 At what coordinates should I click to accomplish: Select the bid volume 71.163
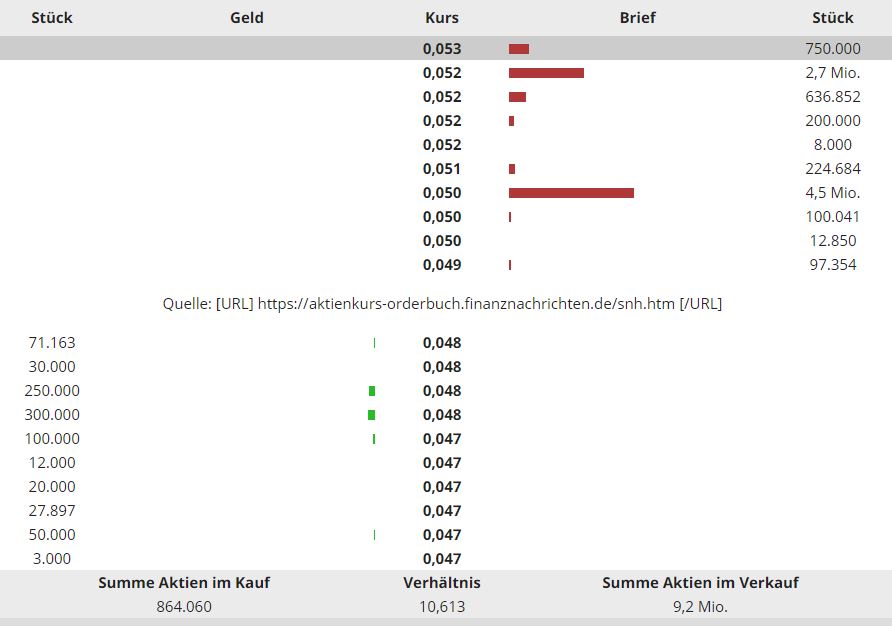click(x=52, y=343)
